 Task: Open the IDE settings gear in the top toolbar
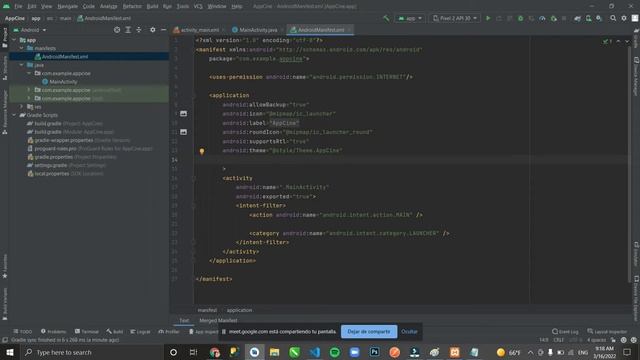click(x=624, y=18)
